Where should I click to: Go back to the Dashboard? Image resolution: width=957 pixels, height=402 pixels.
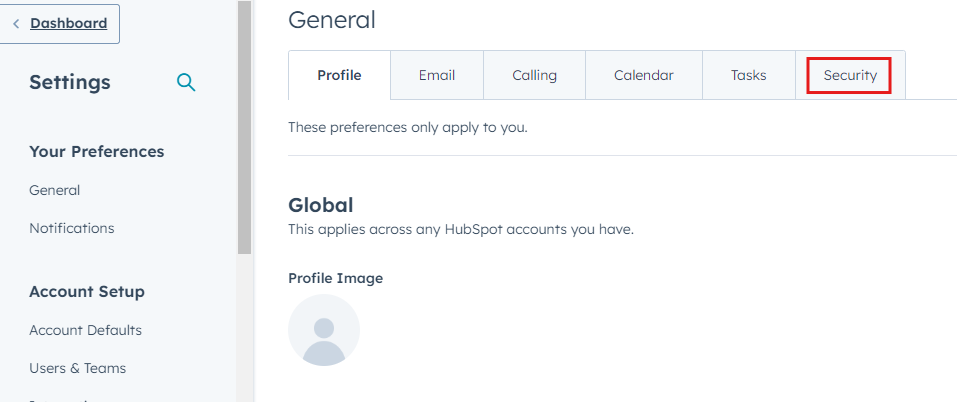tap(68, 23)
